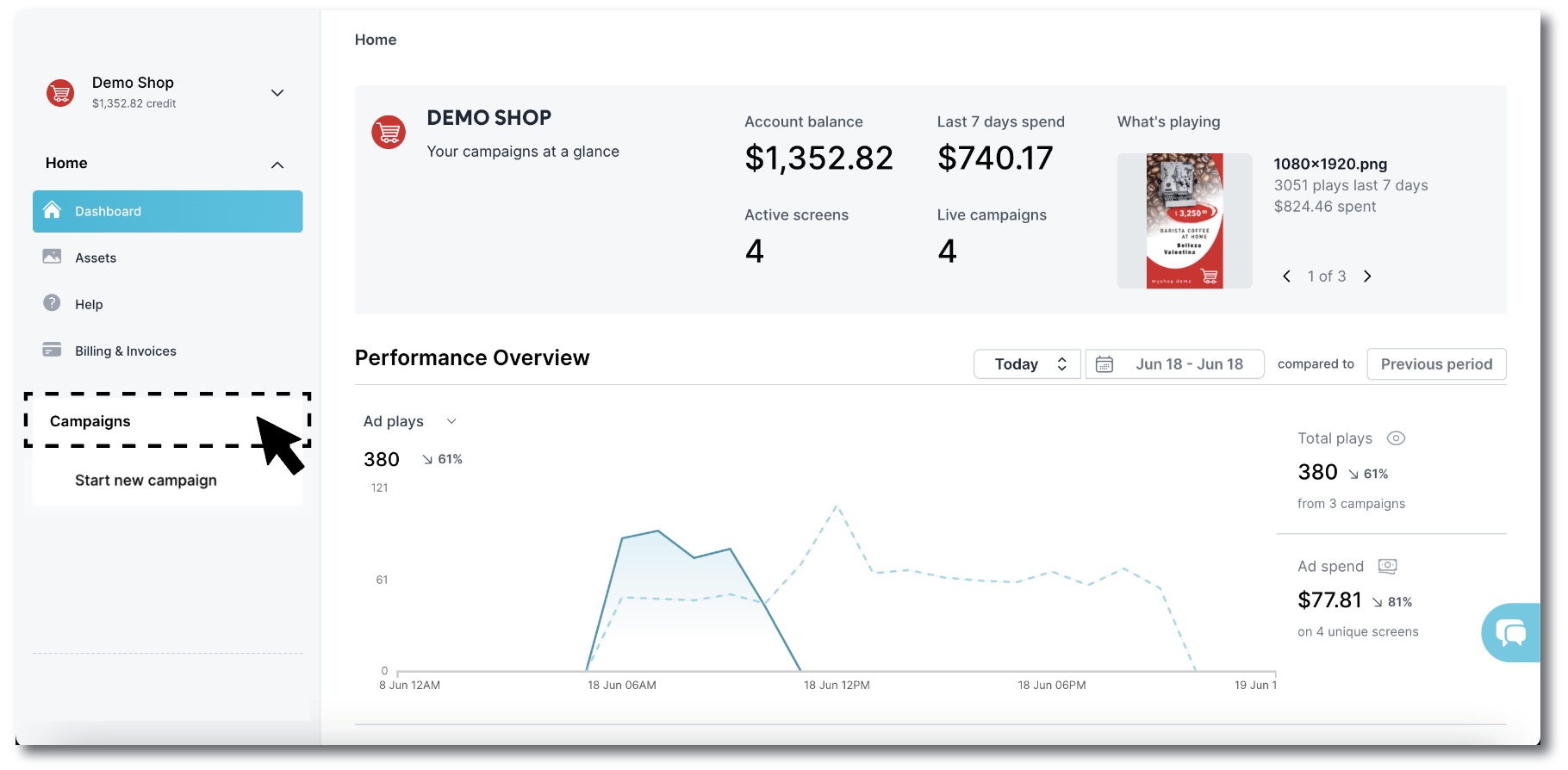Click the Dashboard home icon

pos(53,210)
